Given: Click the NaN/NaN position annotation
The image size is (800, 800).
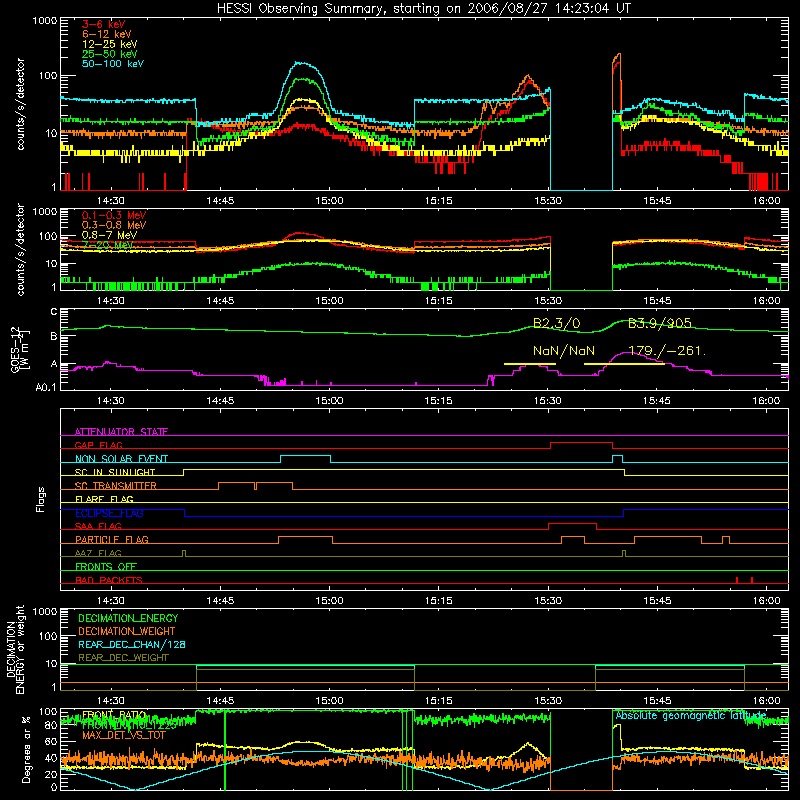Looking at the screenshot, I should [x=563, y=351].
